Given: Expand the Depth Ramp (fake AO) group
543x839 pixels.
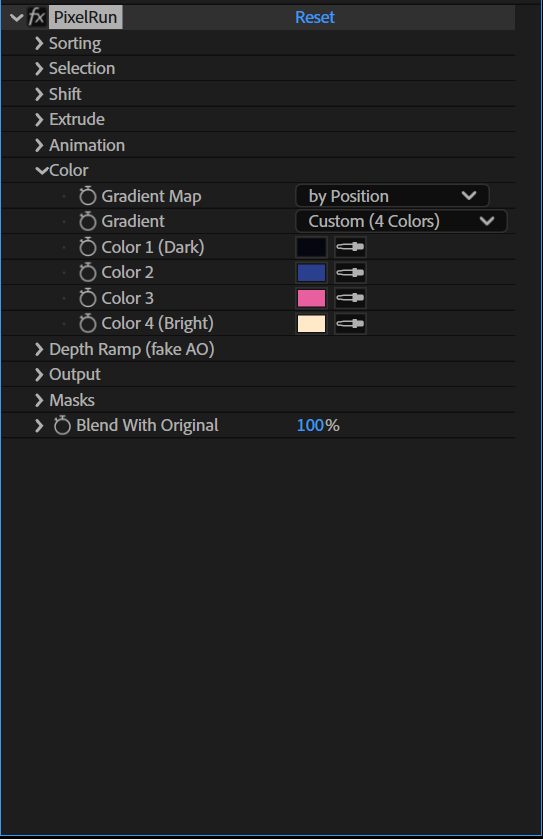Looking at the screenshot, I should (x=39, y=349).
